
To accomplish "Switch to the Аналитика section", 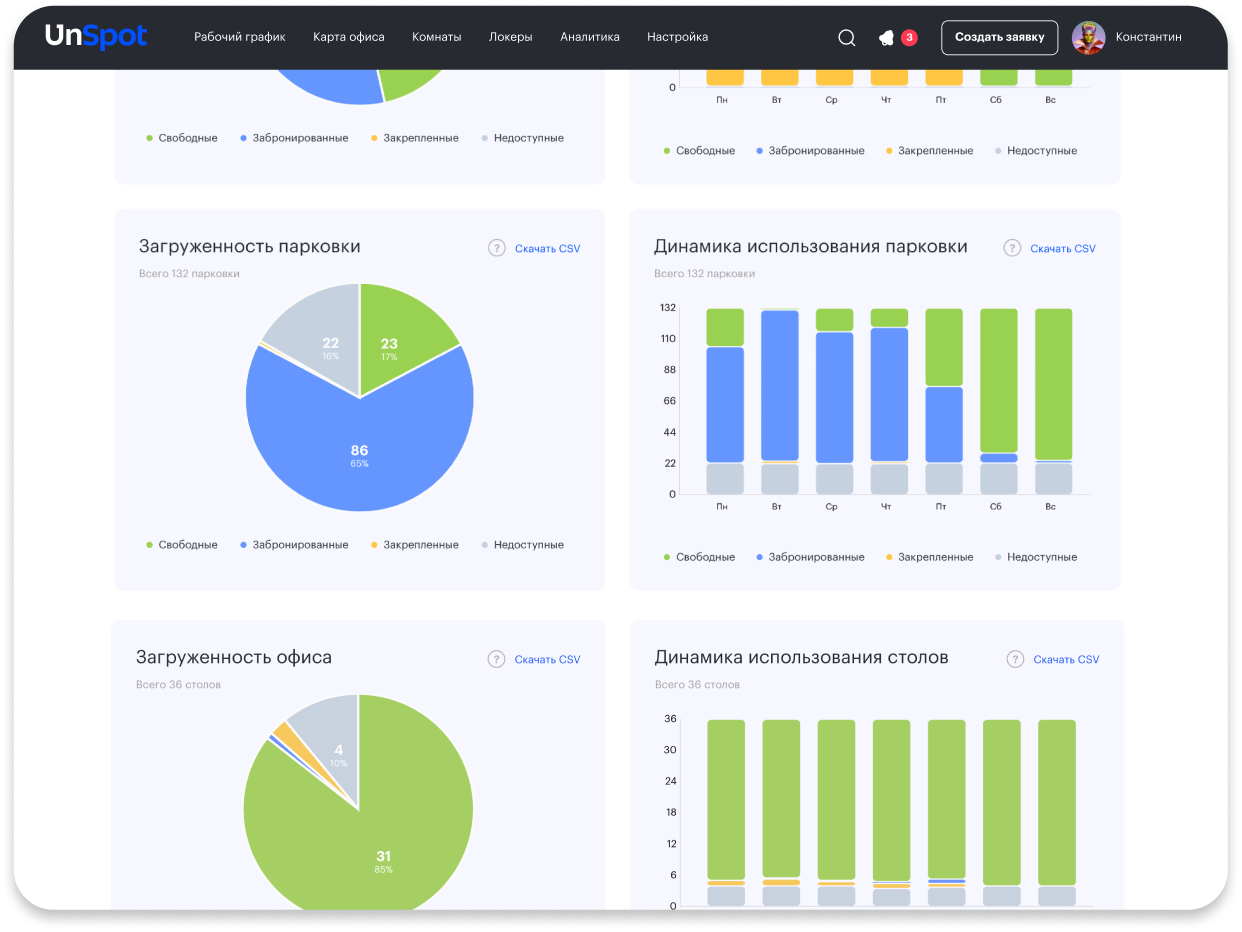I will tap(589, 37).
